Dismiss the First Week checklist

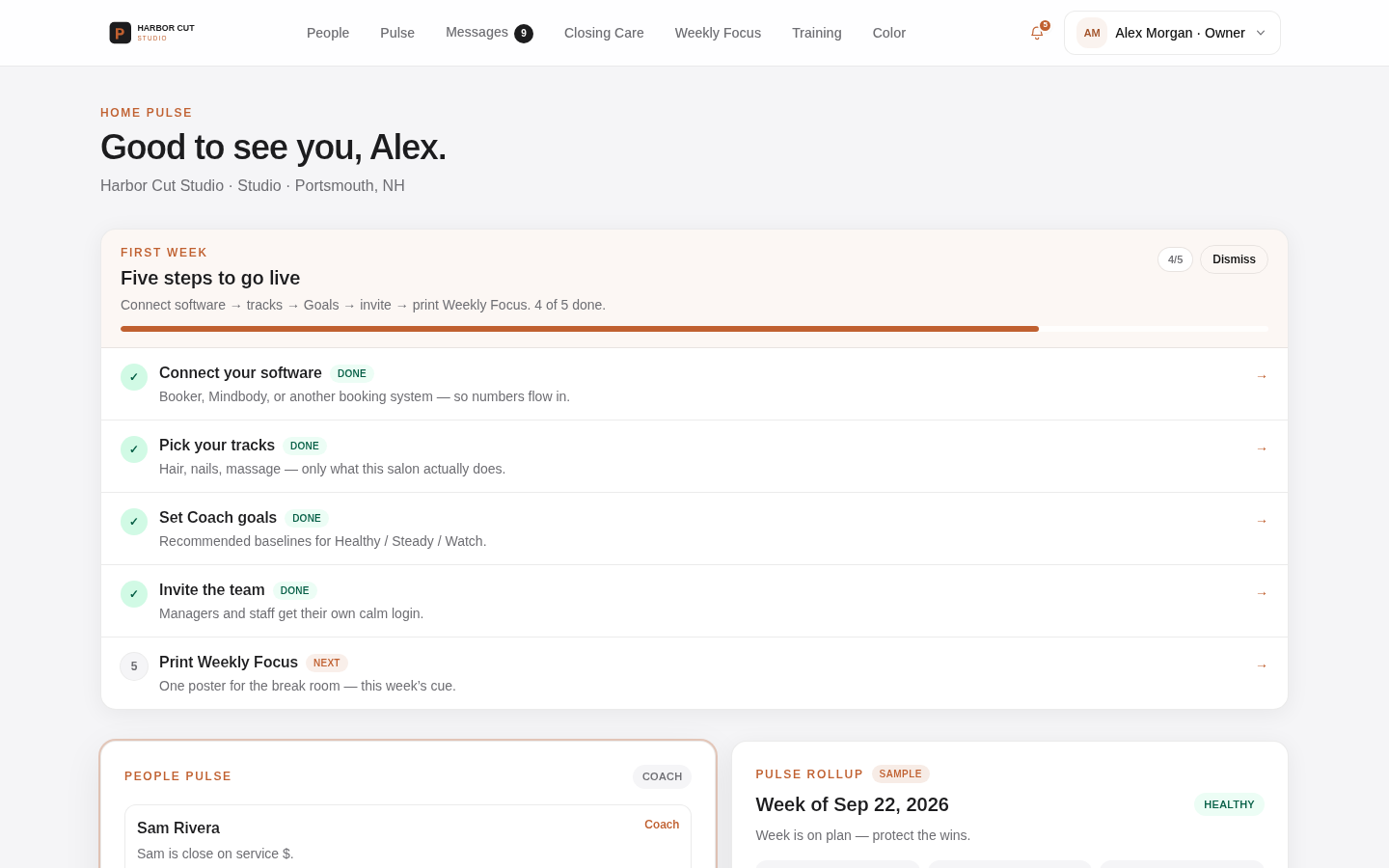pos(1234,259)
